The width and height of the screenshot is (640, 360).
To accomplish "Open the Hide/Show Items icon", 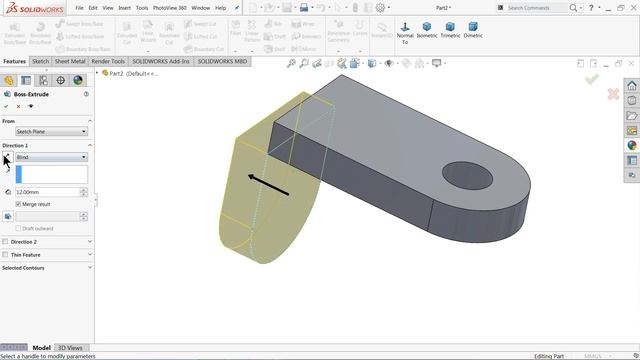I will [389, 63].
